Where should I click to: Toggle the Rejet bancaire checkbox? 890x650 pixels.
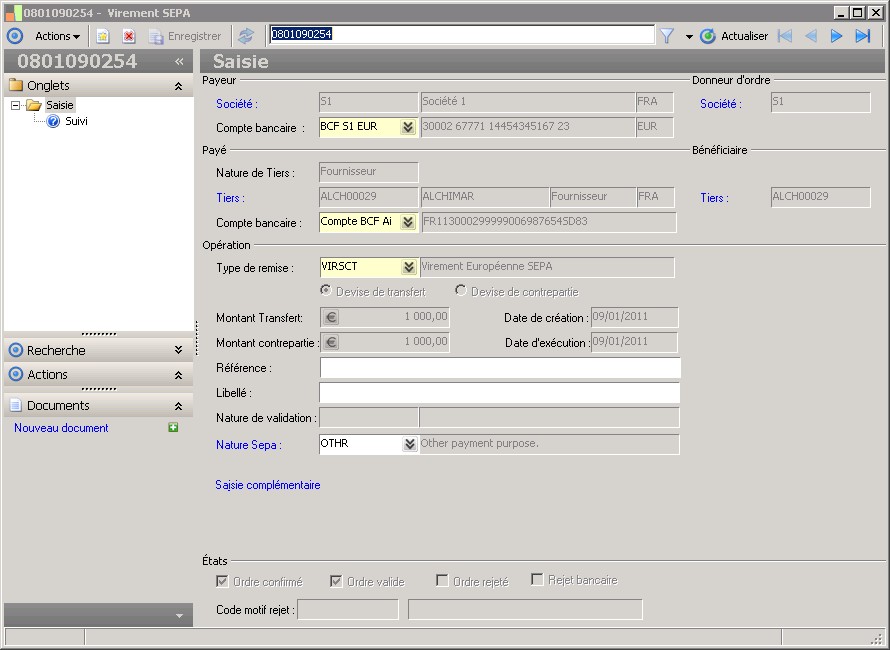[x=537, y=580]
